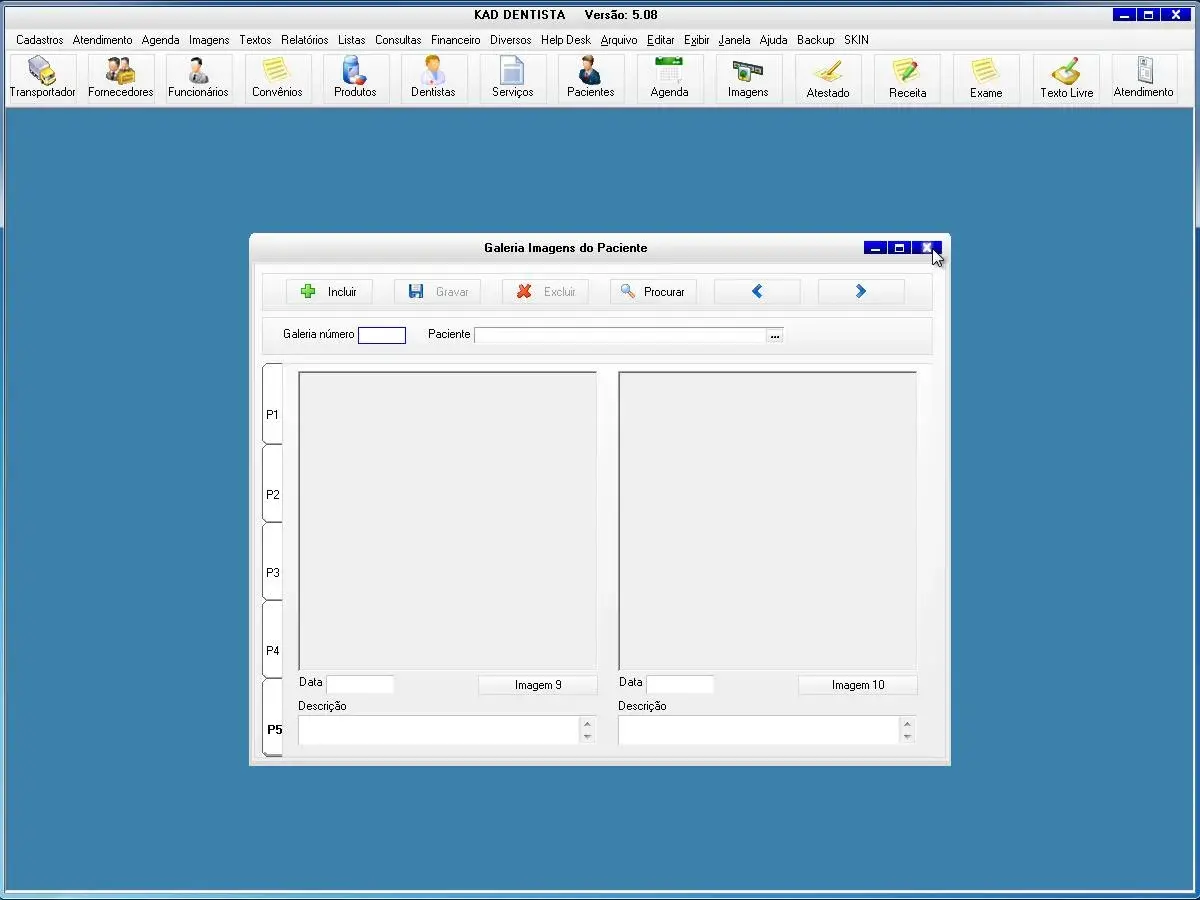Go to the previous gallery record arrow
The height and width of the screenshot is (900, 1200).
757,291
